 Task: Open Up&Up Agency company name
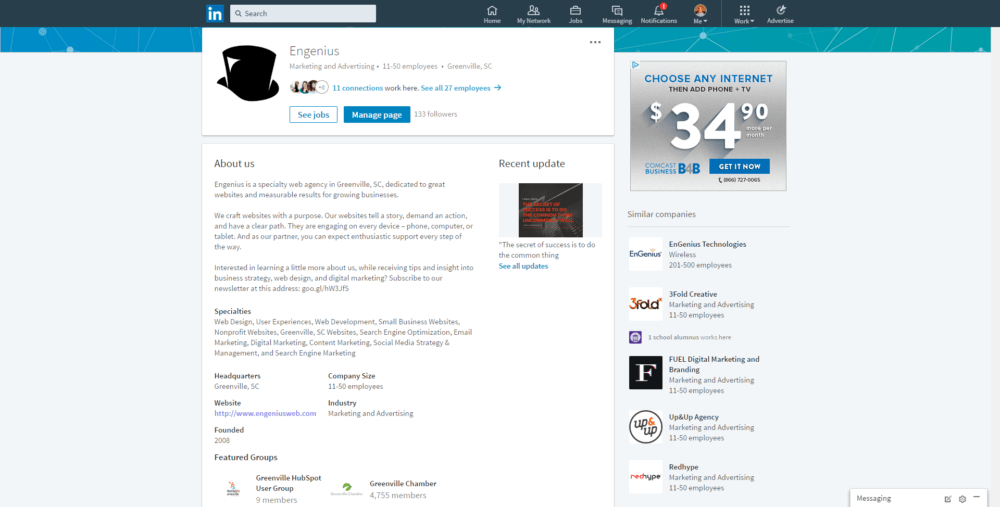tap(694, 417)
